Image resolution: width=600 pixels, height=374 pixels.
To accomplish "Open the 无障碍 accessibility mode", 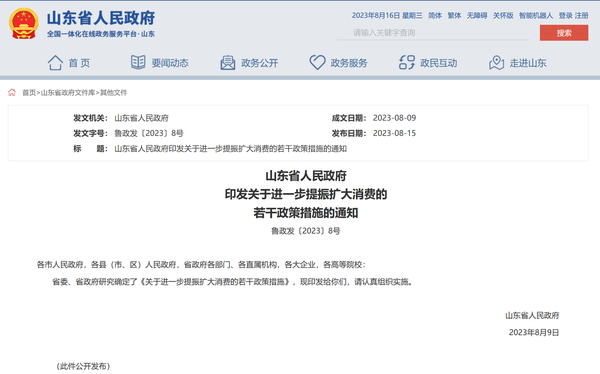I will pos(477,16).
